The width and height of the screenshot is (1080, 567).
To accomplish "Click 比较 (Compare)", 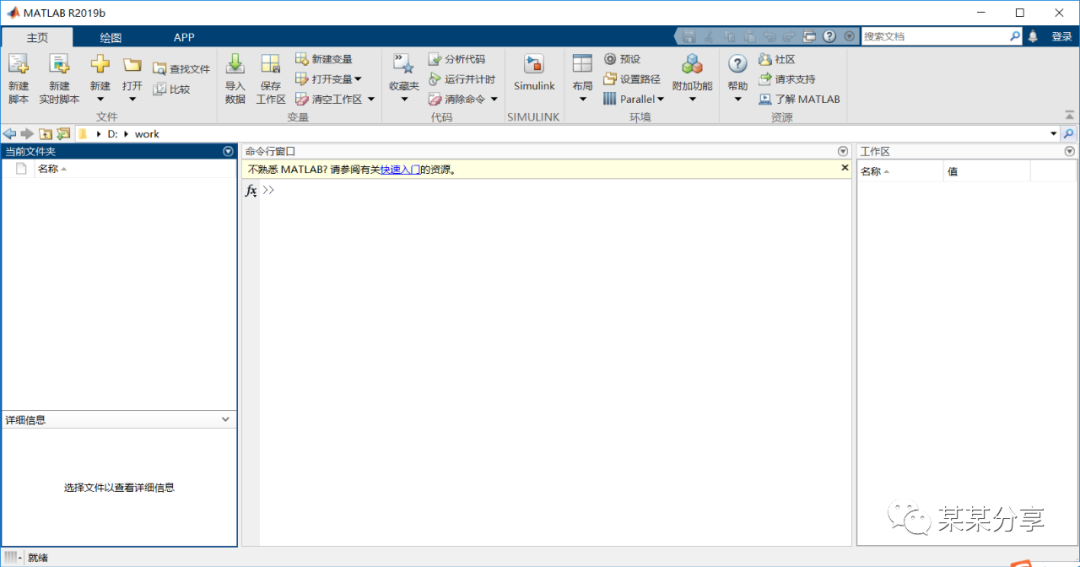I will pos(172,89).
